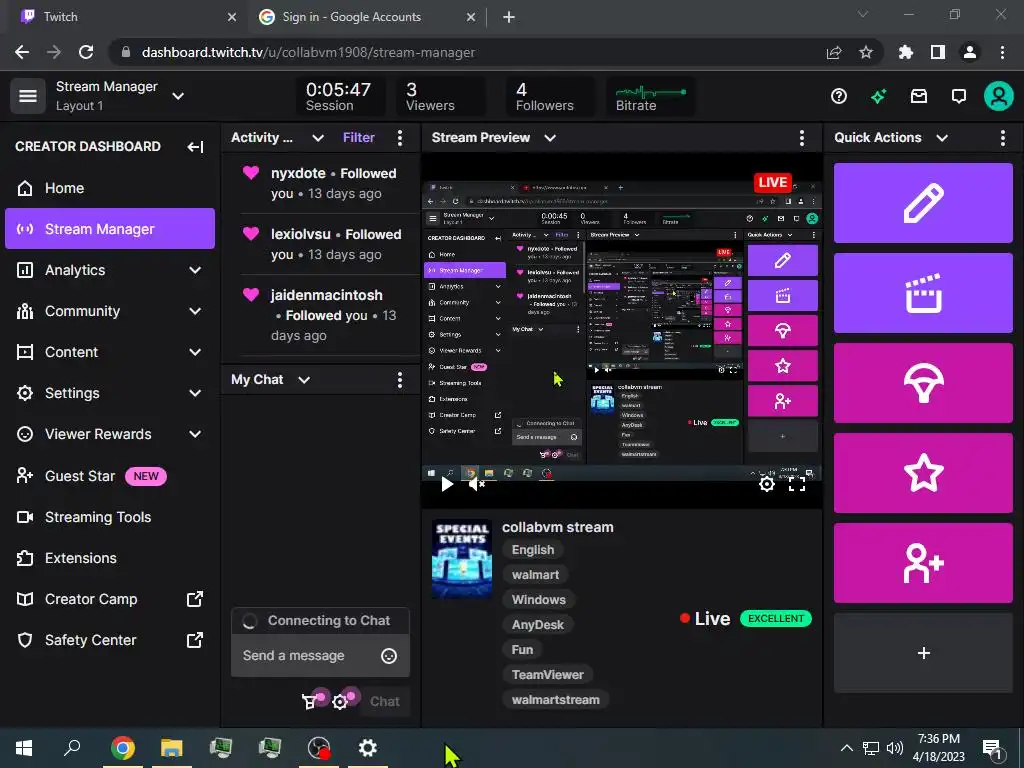Click the Bitrate stat indicator
This screenshot has width=1024, height=768.
click(x=650, y=97)
